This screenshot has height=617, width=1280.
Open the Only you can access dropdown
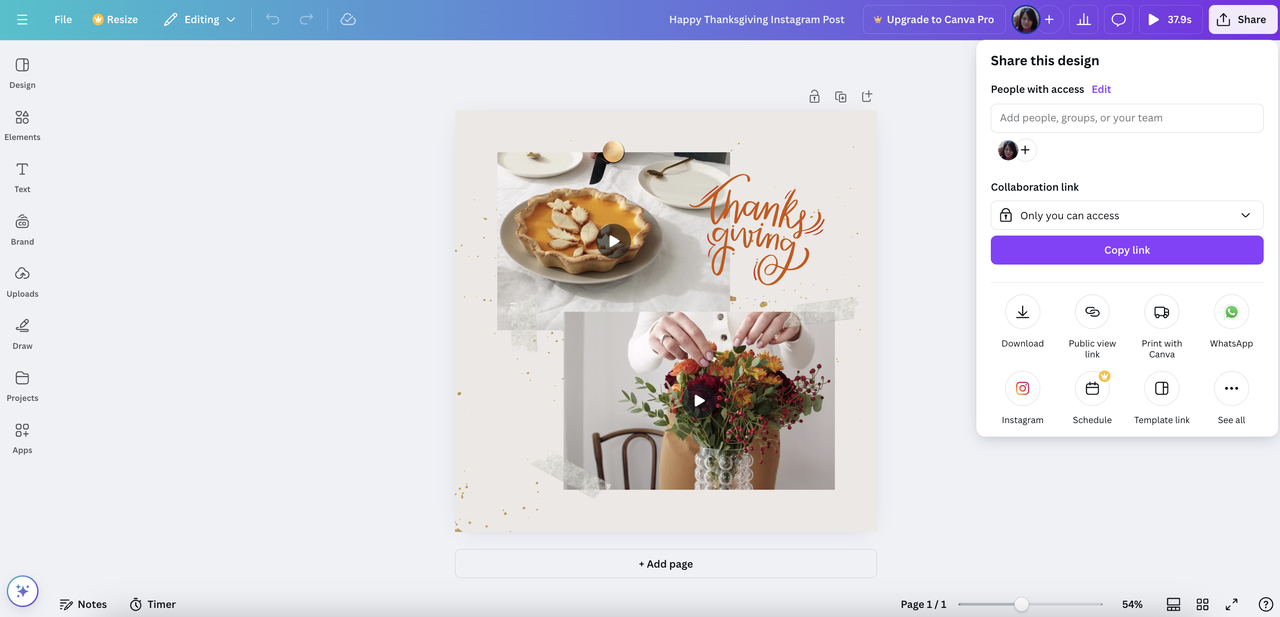(1127, 215)
